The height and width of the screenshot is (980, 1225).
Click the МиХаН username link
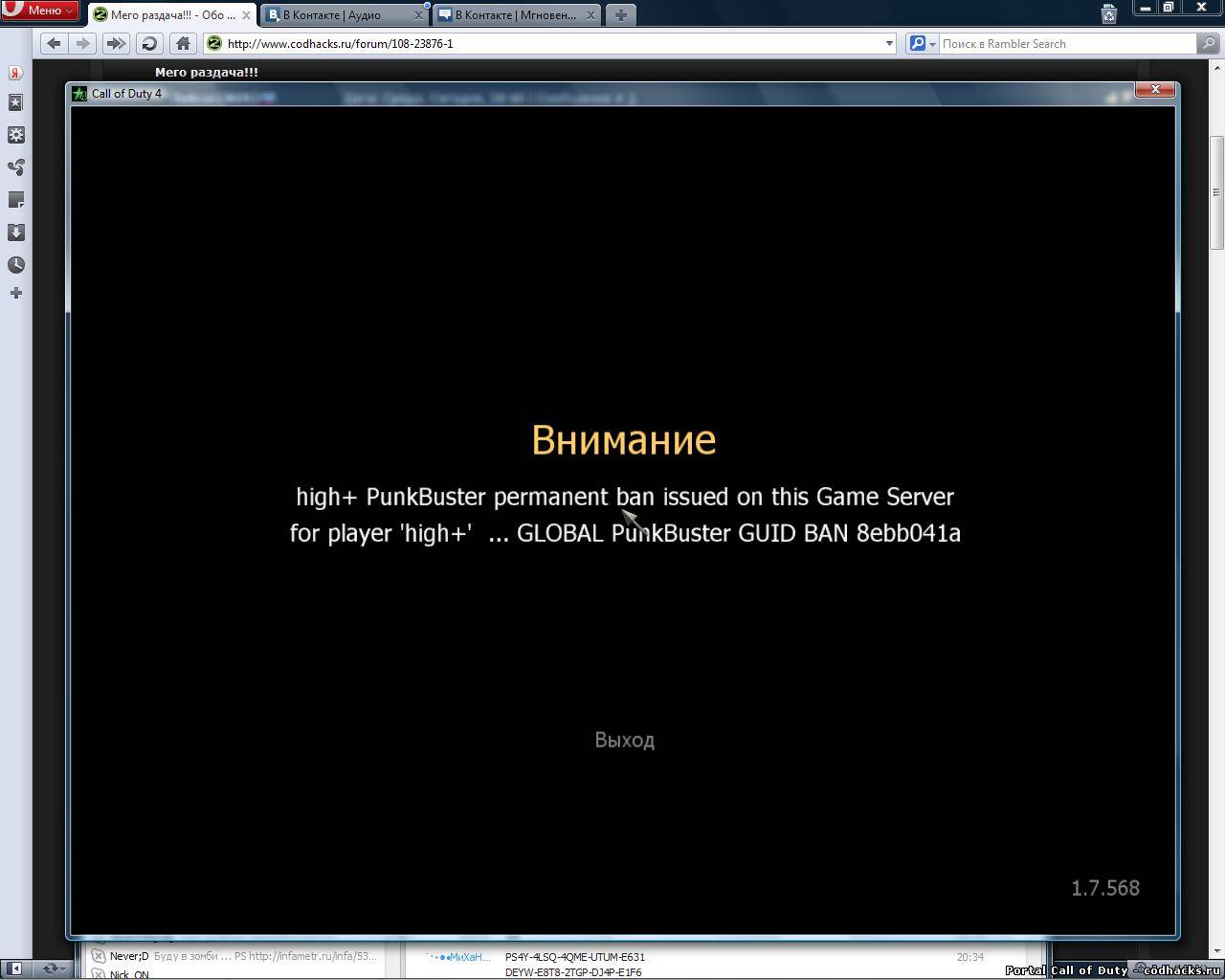pos(458,957)
